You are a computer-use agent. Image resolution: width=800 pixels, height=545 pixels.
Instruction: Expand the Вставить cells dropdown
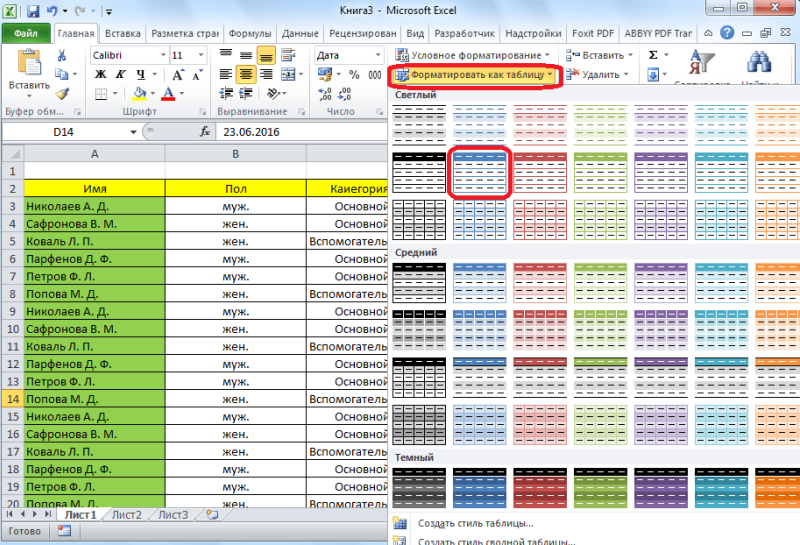(631, 55)
